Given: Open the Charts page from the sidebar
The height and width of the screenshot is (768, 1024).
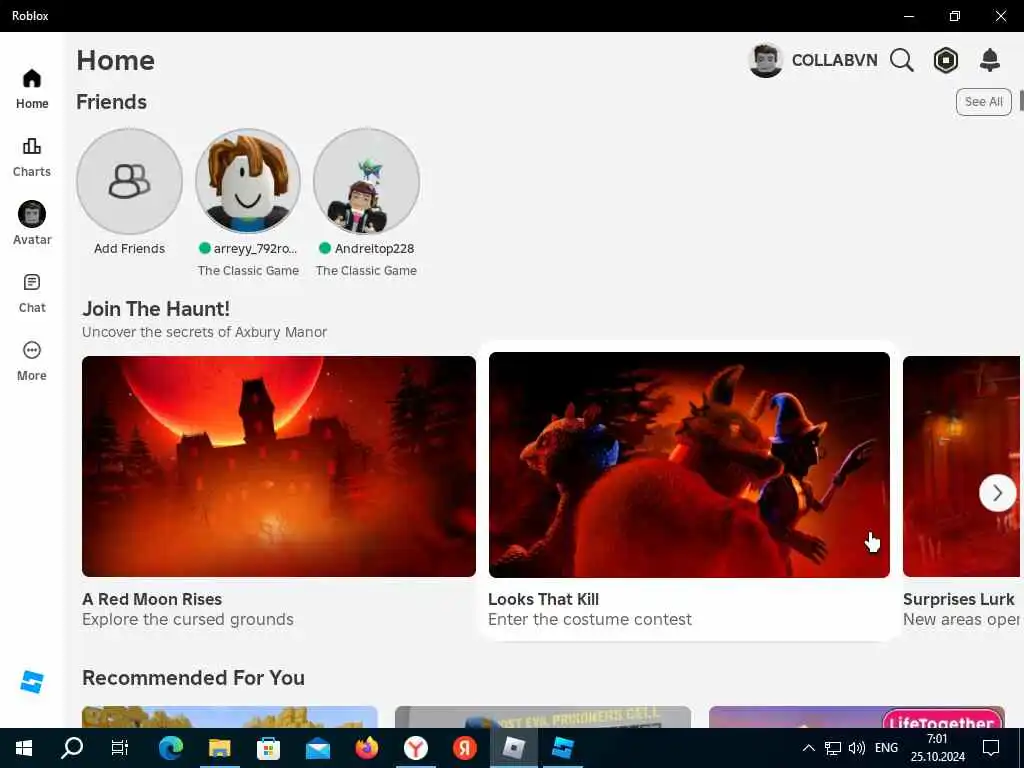Looking at the screenshot, I should 32,157.
